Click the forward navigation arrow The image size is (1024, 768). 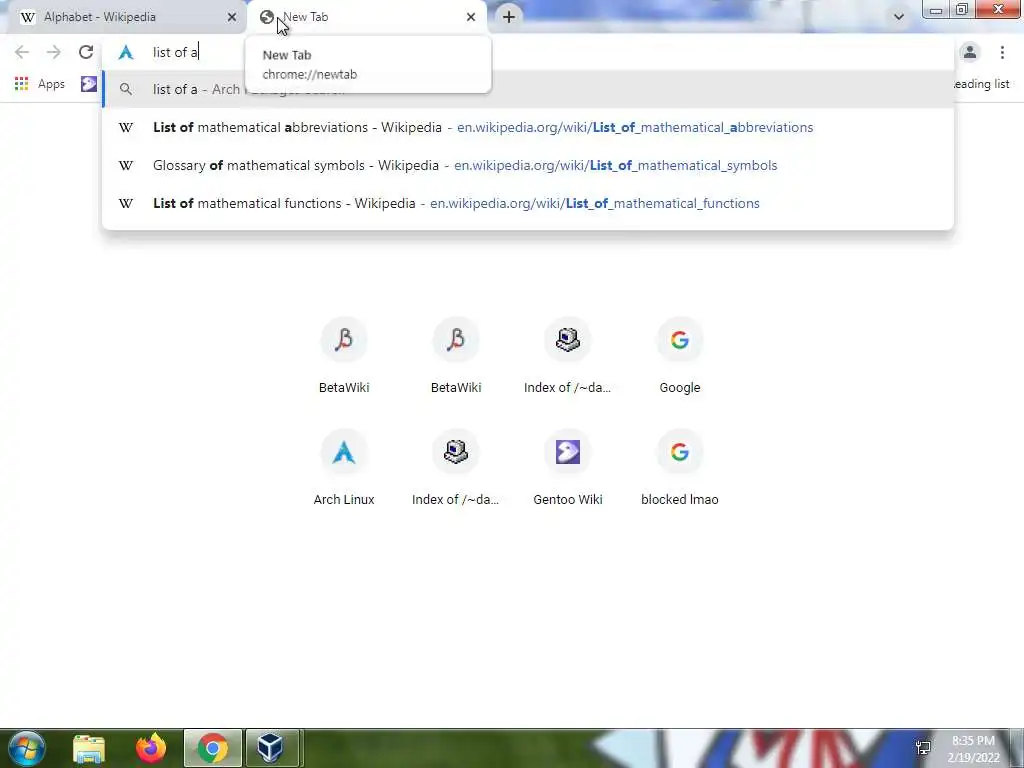coord(54,52)
